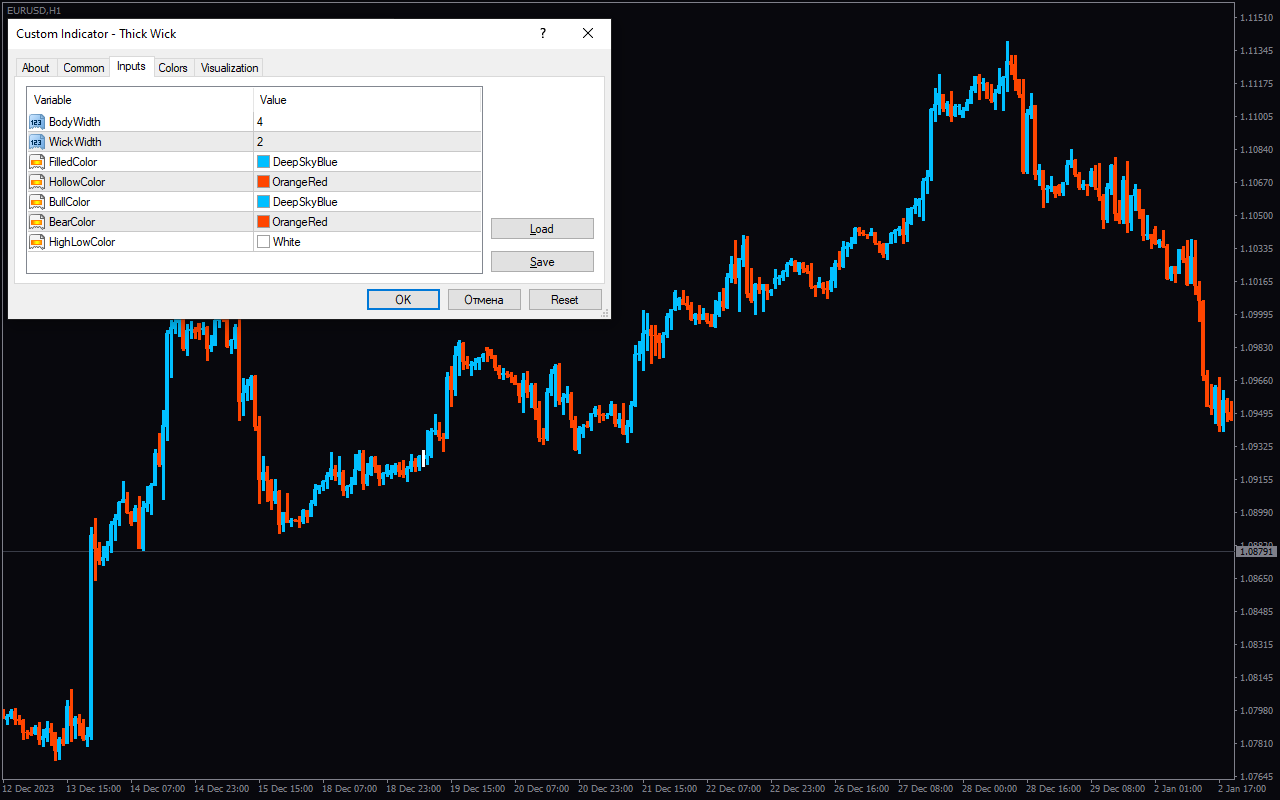Click the current price label 1.08791
Screen dimensions: 1280x800
pyautogui.click(x=1257, y=552)
